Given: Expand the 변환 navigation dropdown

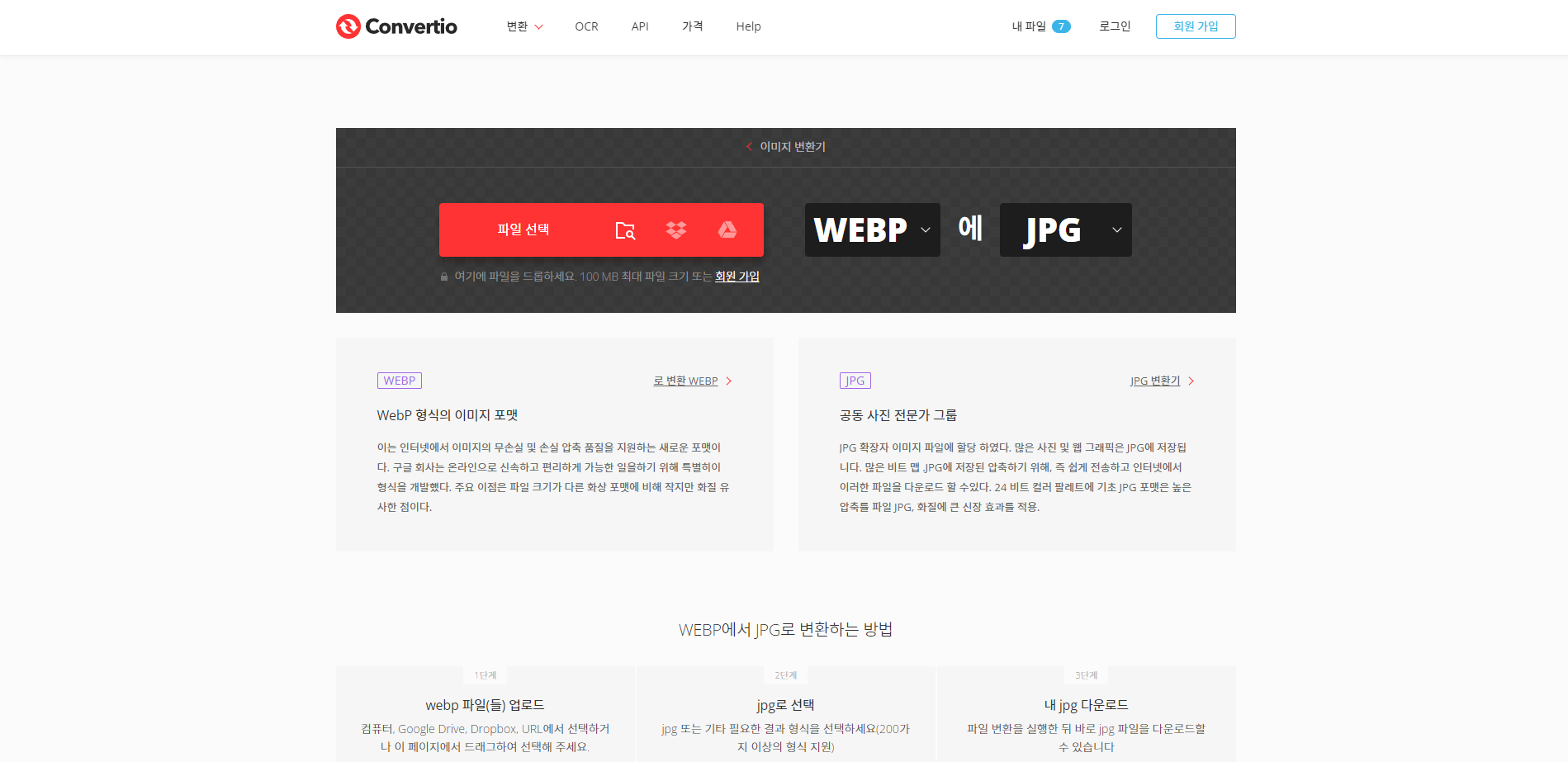Looking at the screenshot, I should (523, 26).
